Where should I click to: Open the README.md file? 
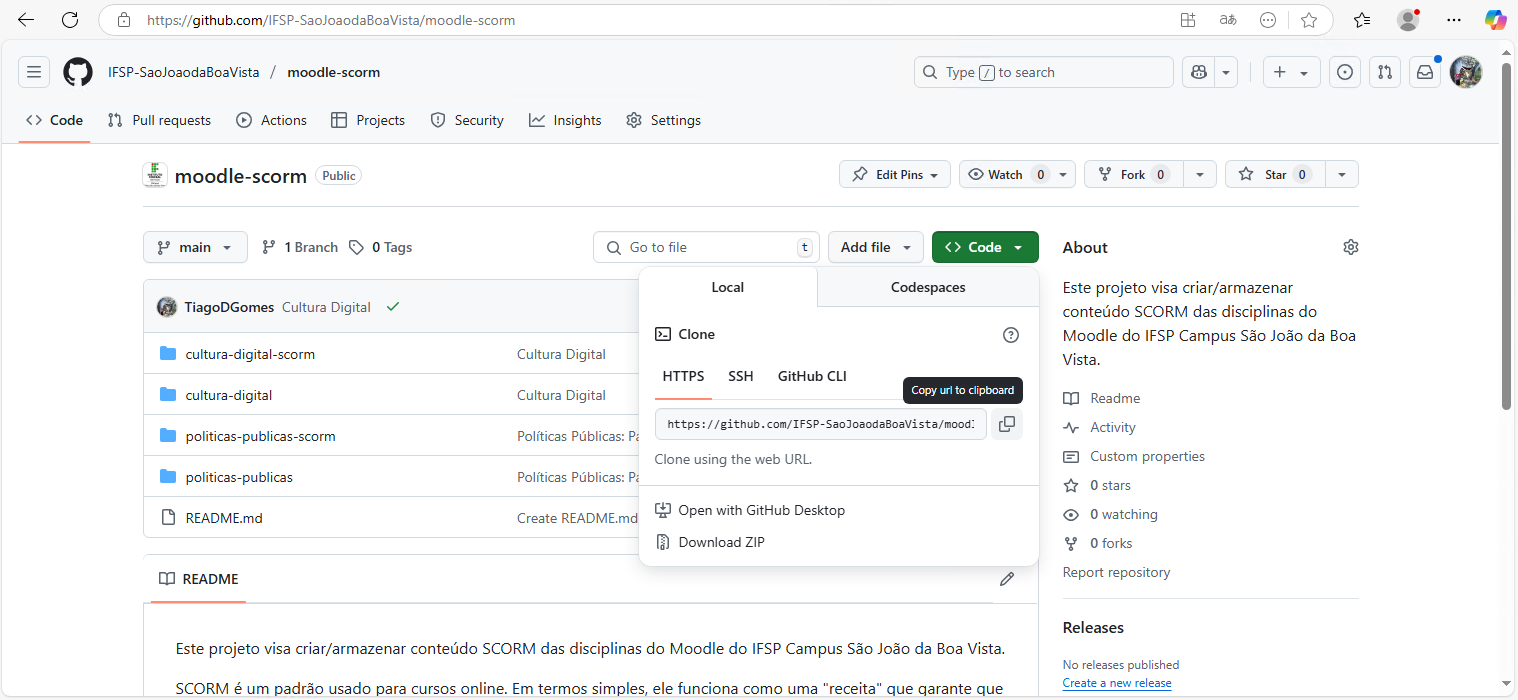224,518
